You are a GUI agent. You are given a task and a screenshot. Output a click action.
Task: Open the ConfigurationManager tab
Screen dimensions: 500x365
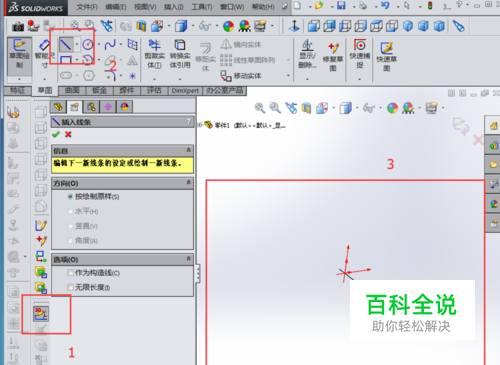coord(91,107)
